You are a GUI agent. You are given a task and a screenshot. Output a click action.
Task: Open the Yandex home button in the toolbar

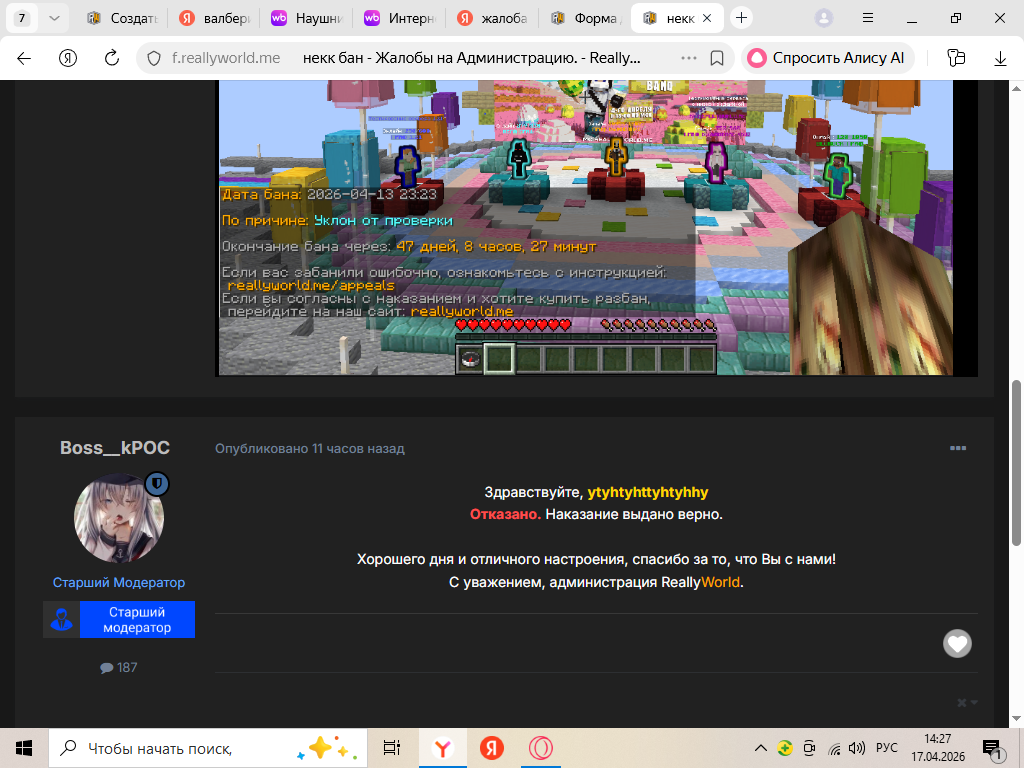tap(68, 58)
